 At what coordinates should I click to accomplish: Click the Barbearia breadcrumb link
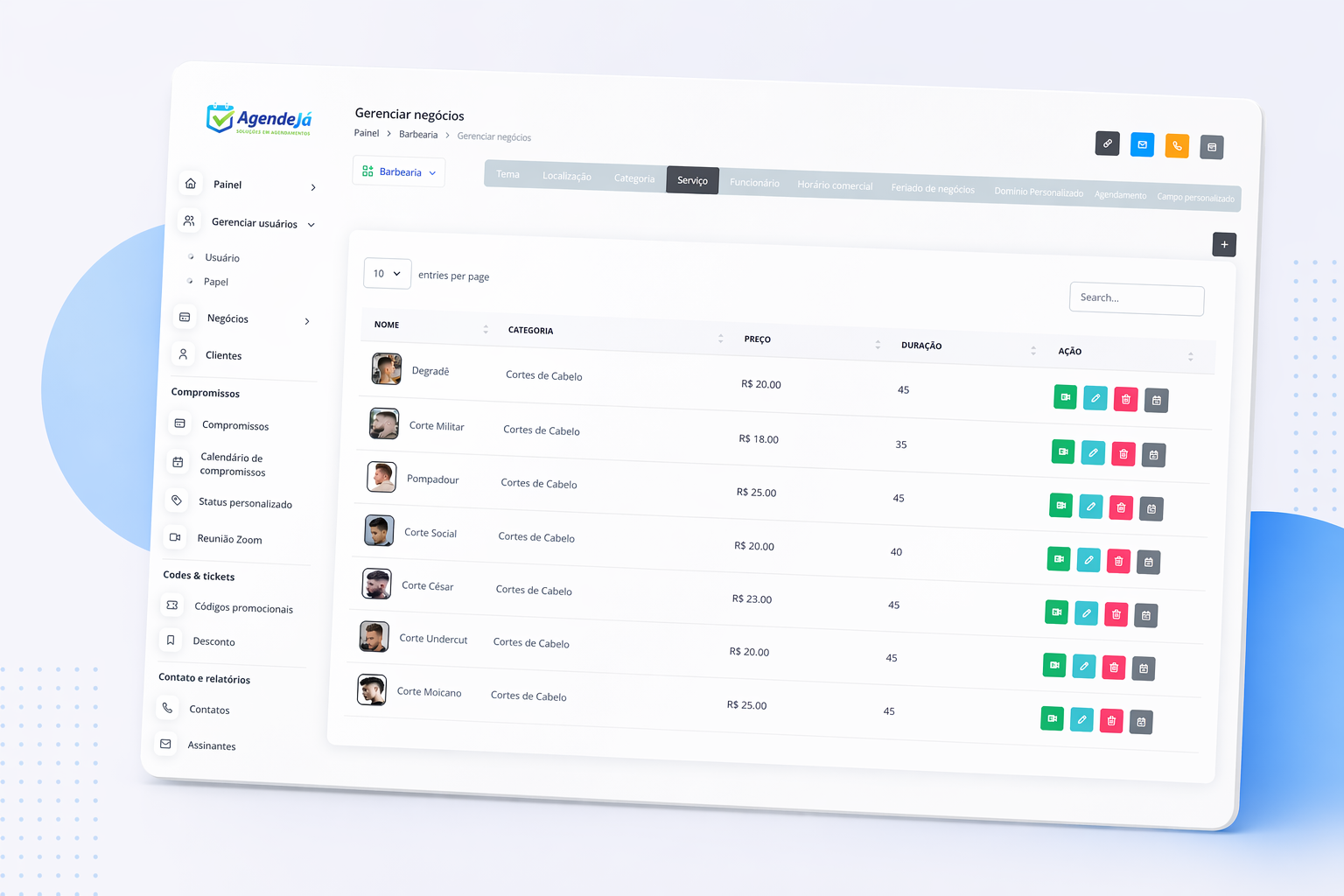(418, 135)
